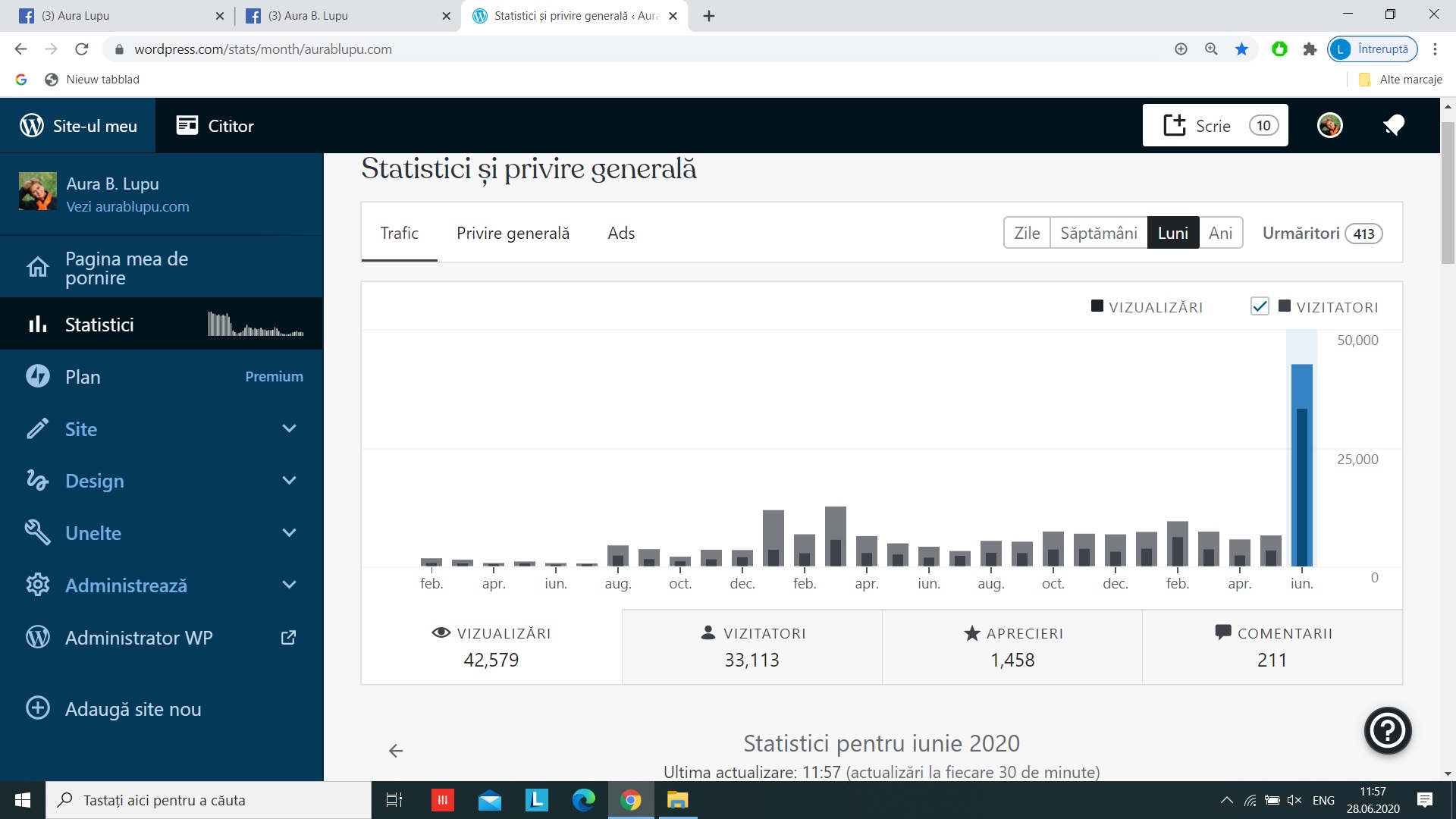Go to previous month with back arrow

point(395,751)
